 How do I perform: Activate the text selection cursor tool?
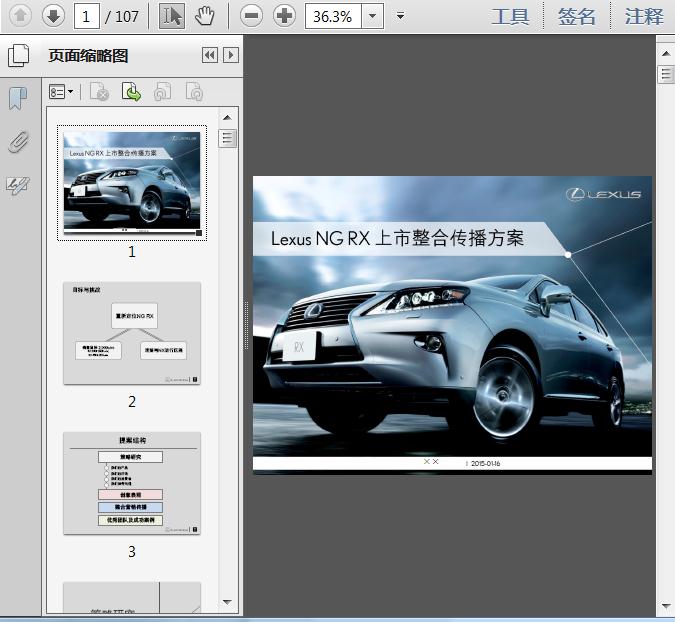tap(172, 16)
